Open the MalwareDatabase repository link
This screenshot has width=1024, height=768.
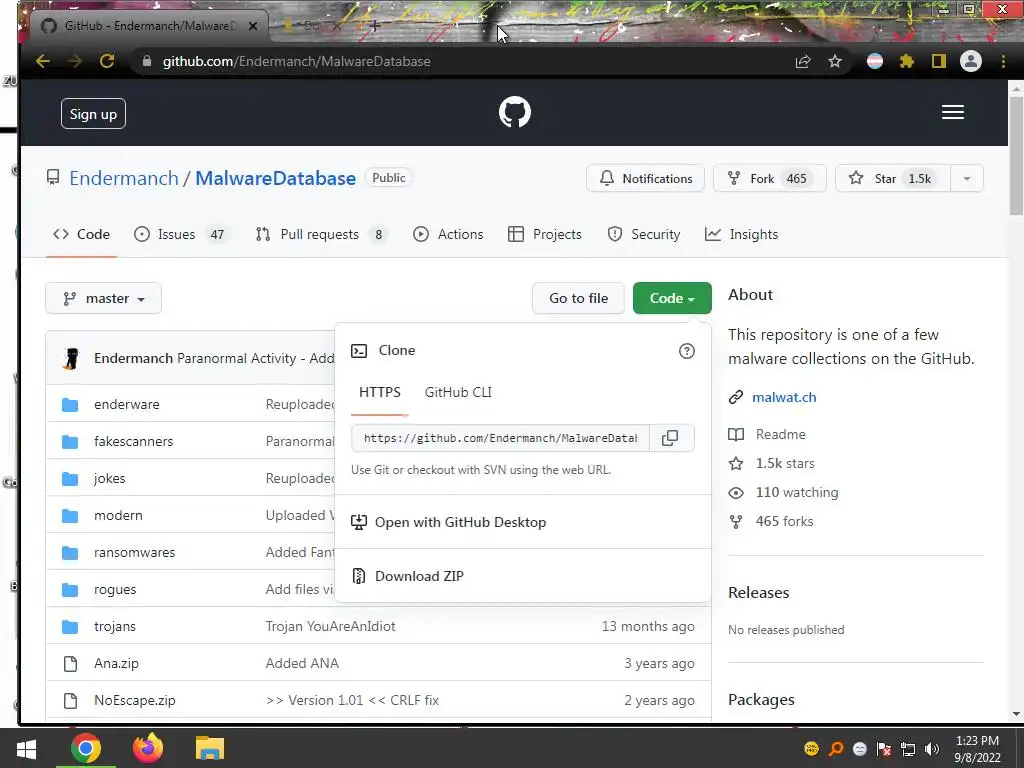276,178
